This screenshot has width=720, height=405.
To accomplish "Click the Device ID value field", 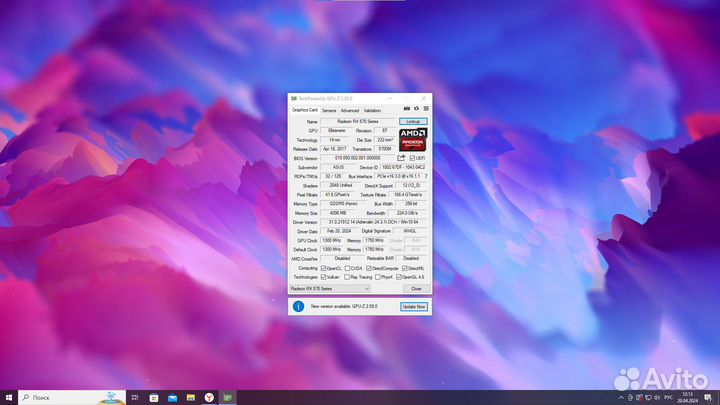I will click(x=404, y=167).
